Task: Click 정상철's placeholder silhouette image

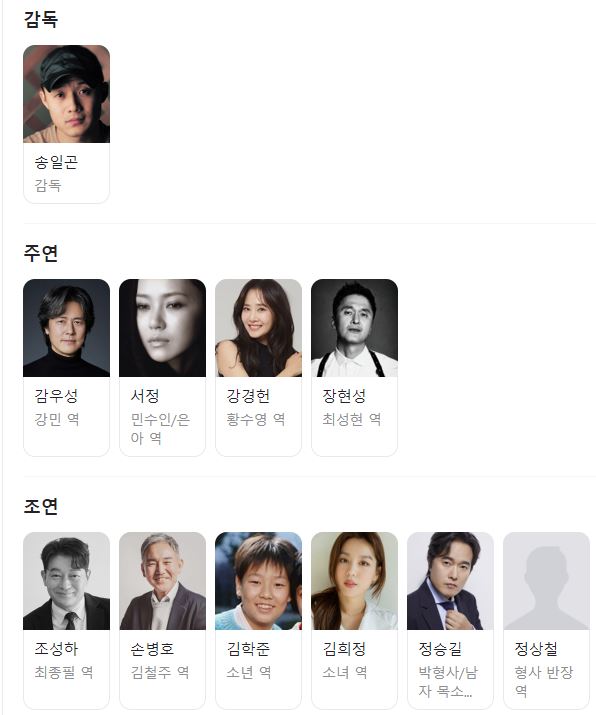Action: tap(546, 581)
